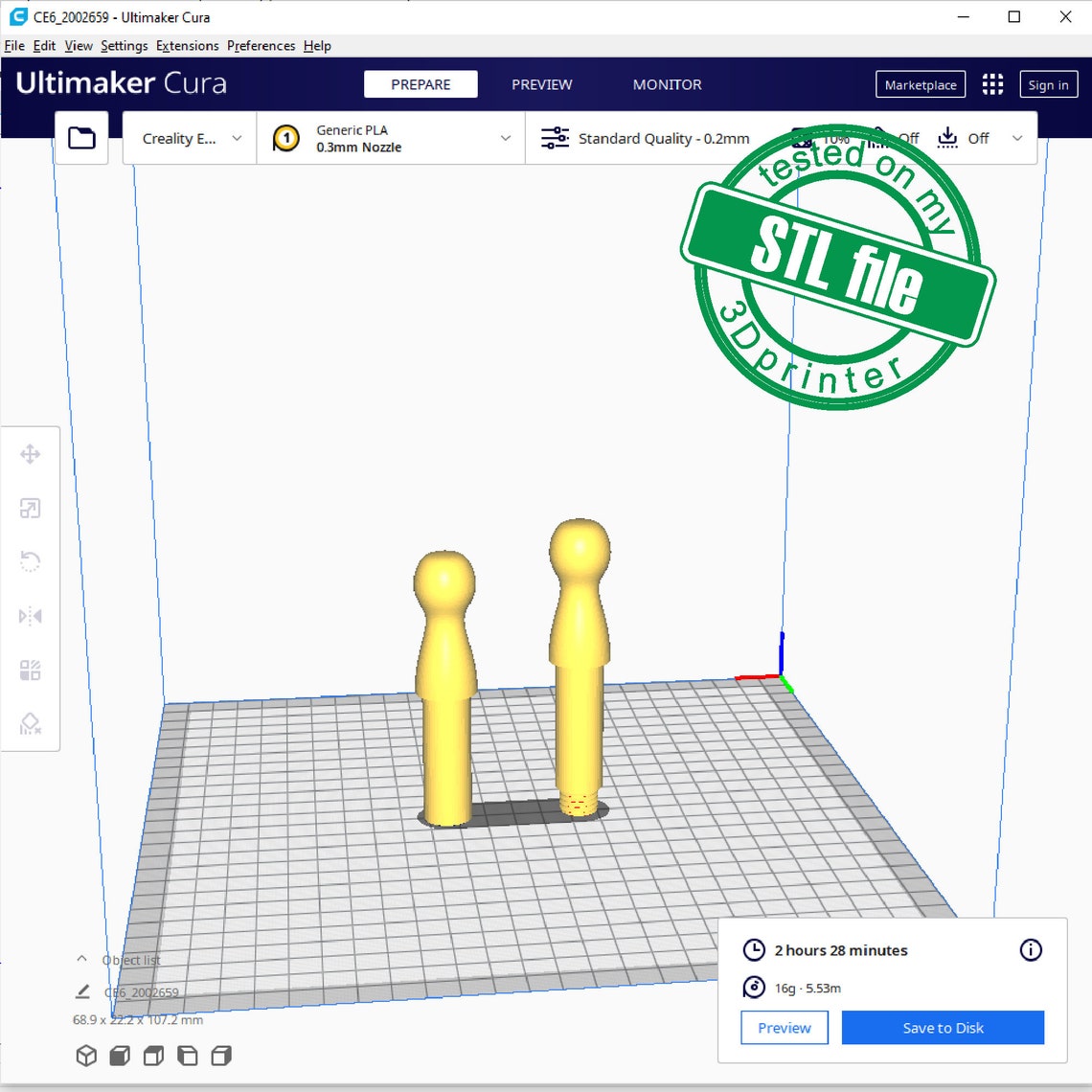
Task: Click the extruder 1 color indicator
Action: click(x=285, y=137)
